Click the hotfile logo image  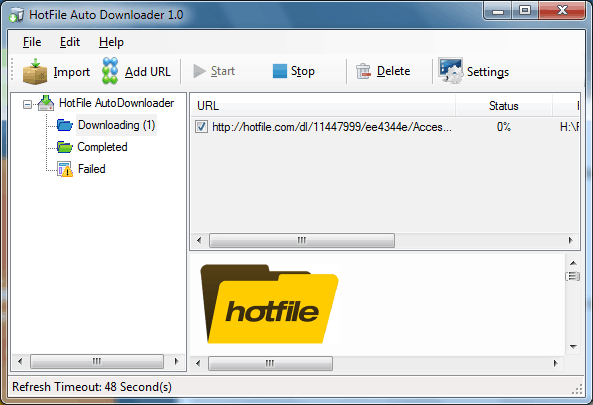269,304
